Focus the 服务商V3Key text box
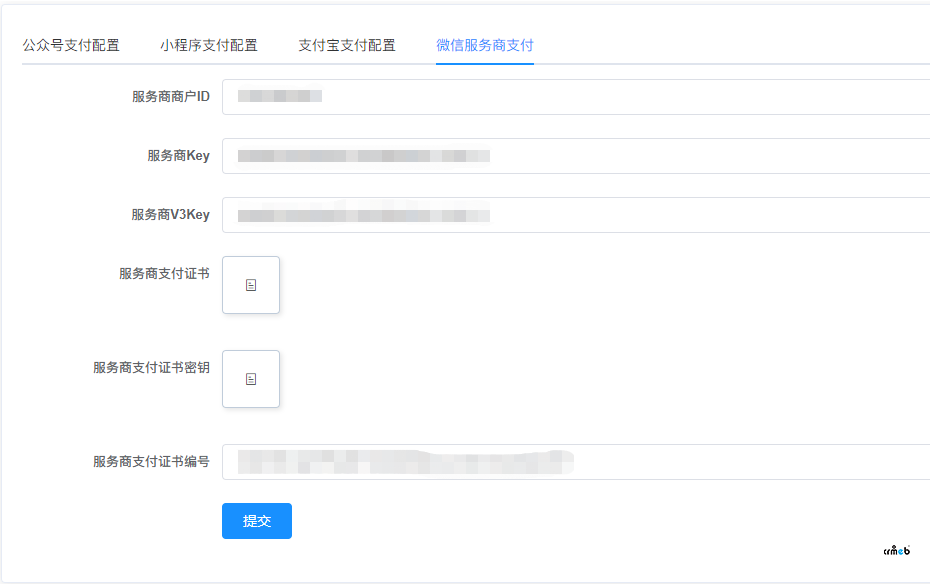Screen dimensions: 930x584 pyautogui.click(x=700, y=215)
